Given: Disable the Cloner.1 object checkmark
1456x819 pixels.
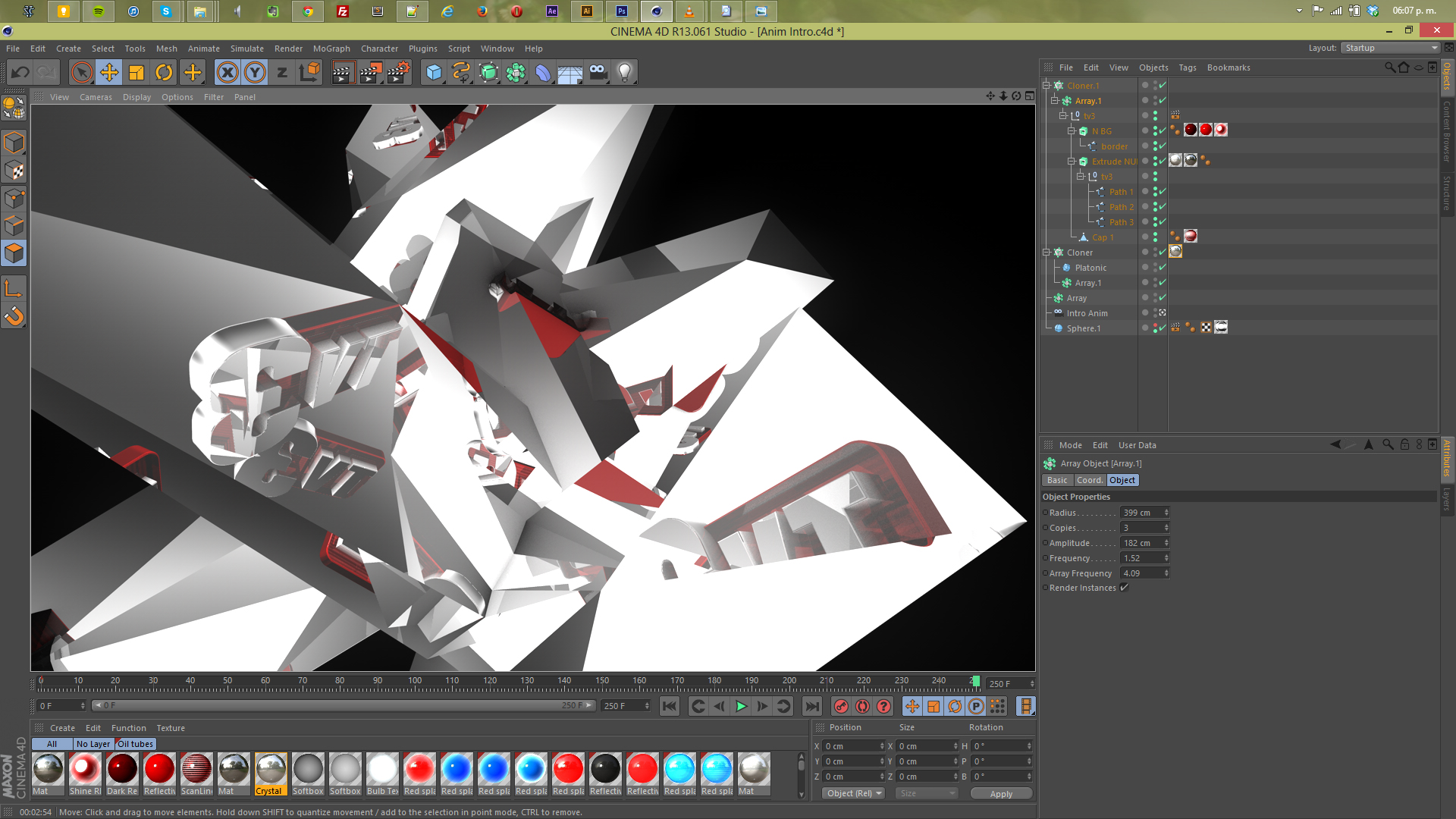Looking at the screenshot, I should pyautogui.click(x=1163, y=85).
